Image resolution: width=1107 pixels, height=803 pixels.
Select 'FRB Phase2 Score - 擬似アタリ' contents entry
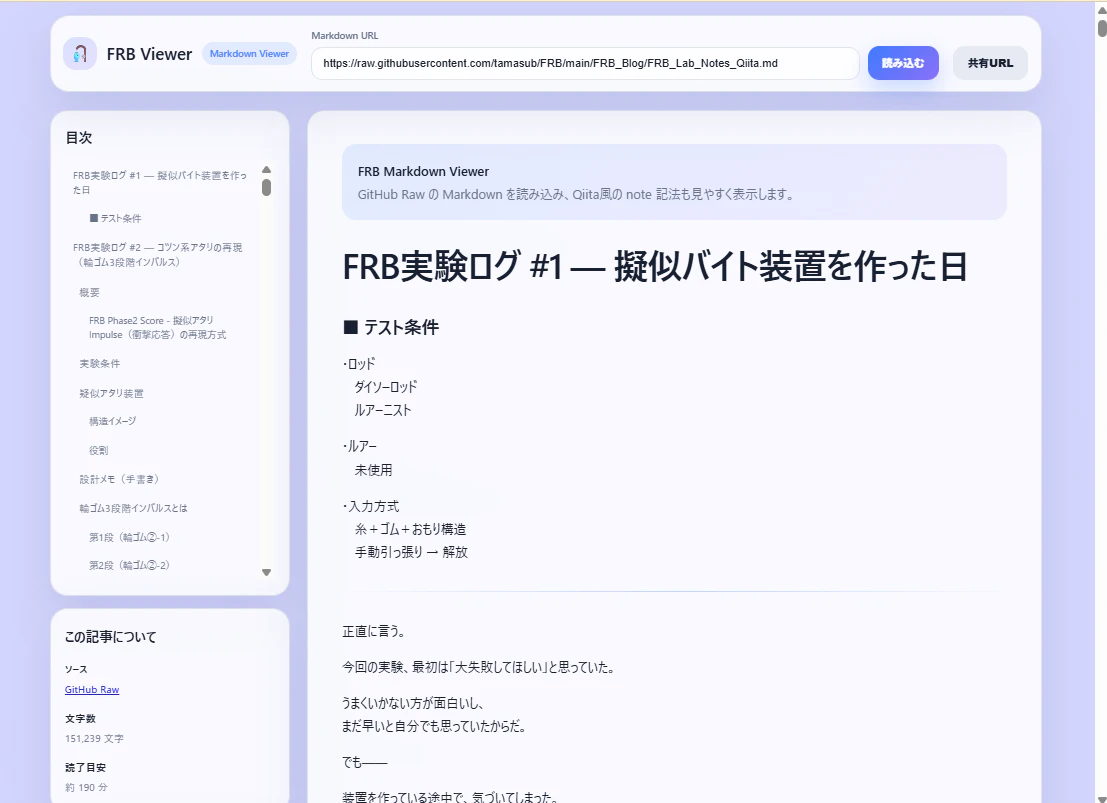(x=157, y=328)
